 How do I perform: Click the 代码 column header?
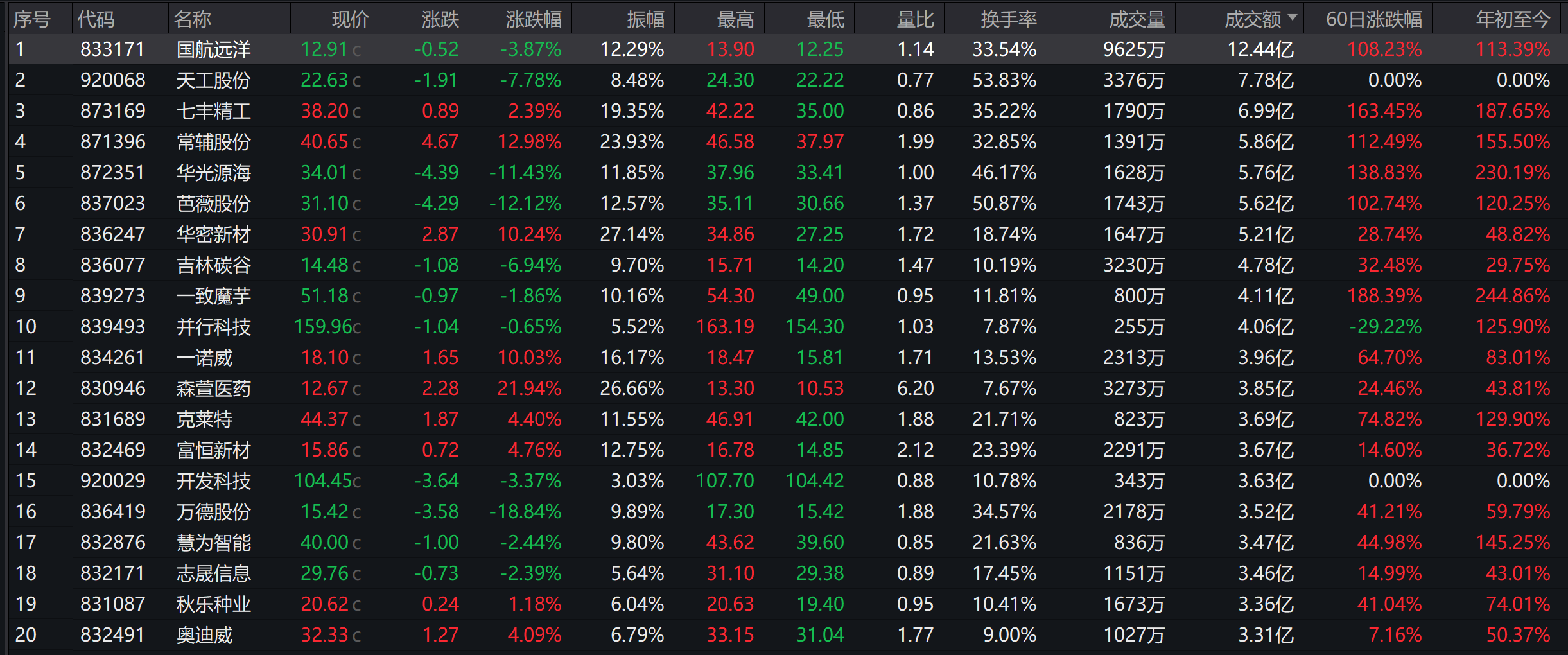(96, 19)
